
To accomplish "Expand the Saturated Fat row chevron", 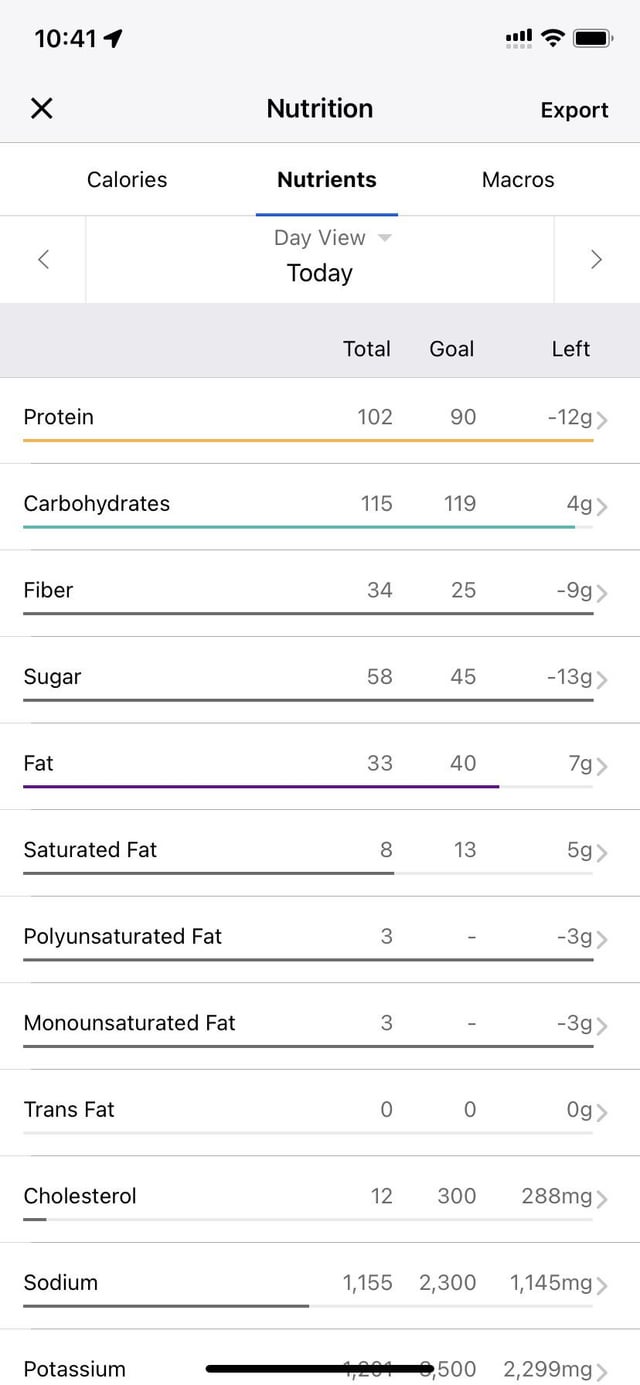I will [601, 853].
